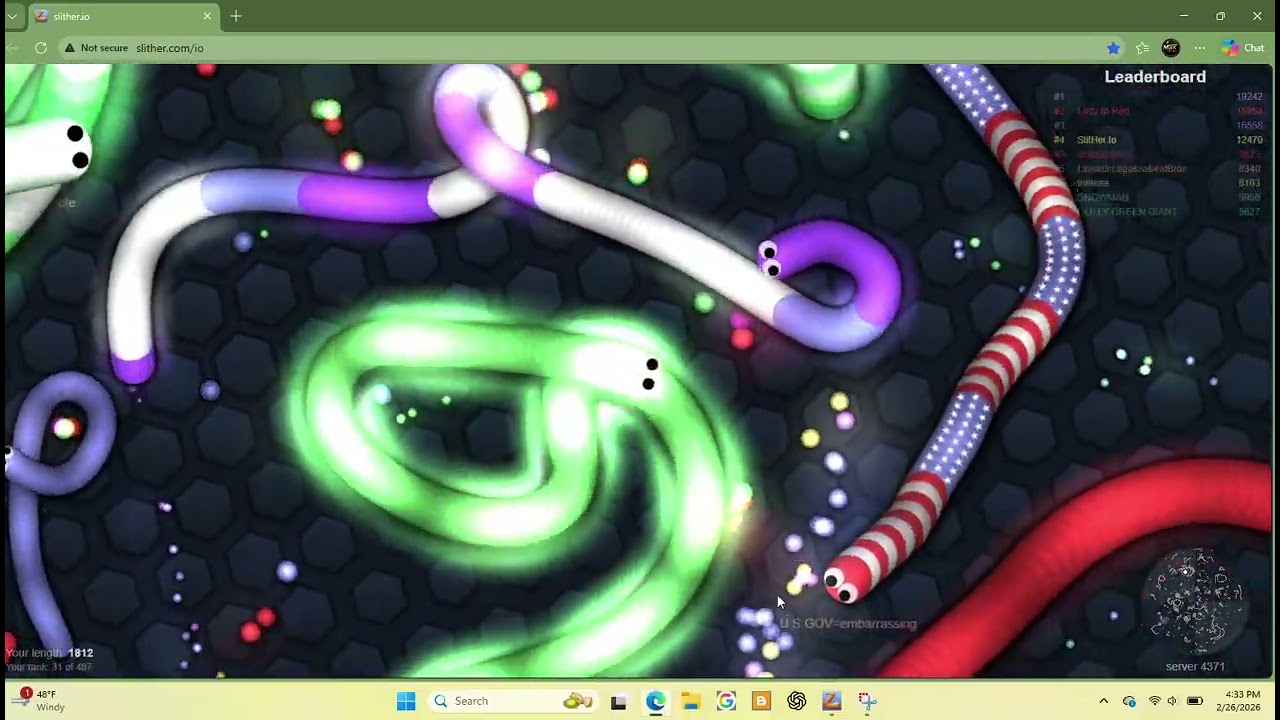Image resolution: width=1280 pixels, height=720 pixels.
Task: Click the battery status icon
Action: point(1195,701)
